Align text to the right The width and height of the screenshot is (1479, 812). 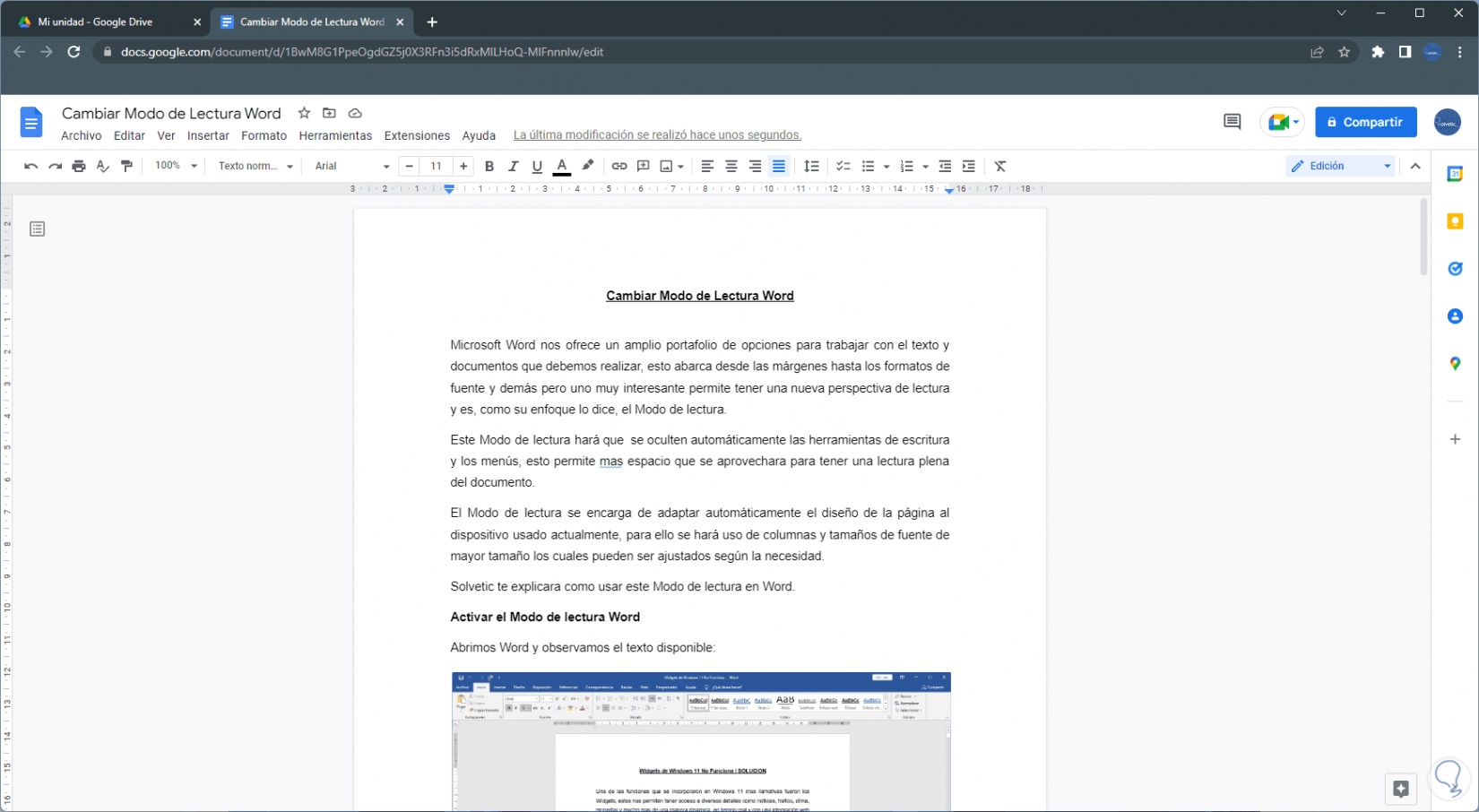755,166
